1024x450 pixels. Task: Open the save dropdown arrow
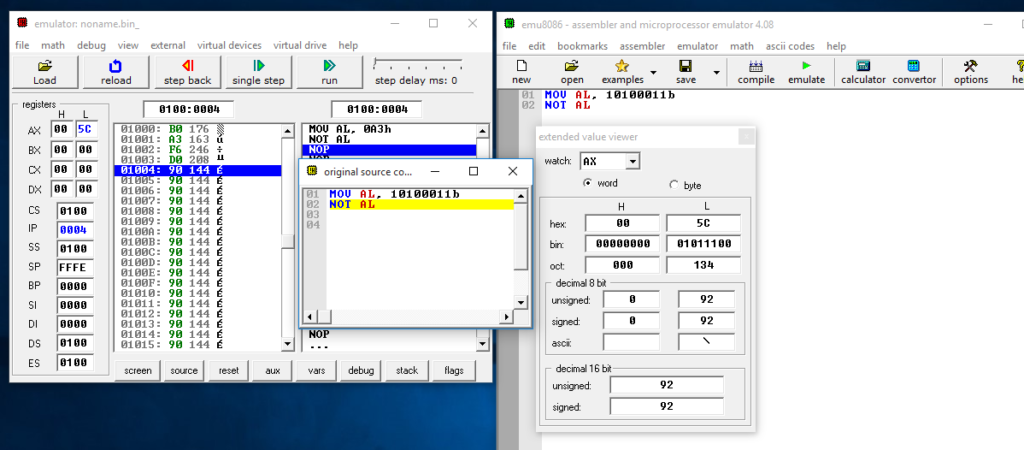tap(716, 72)
